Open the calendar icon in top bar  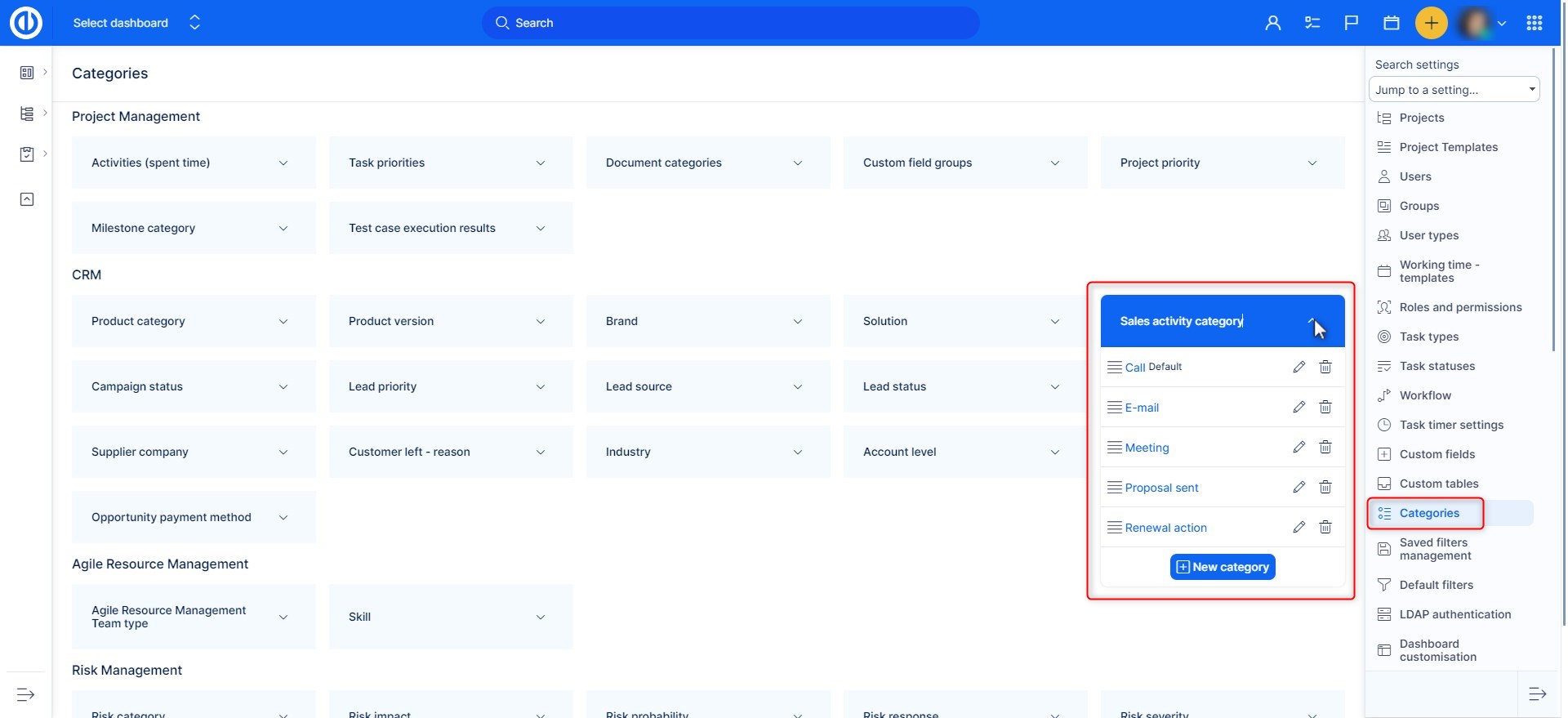point(1391,23)
